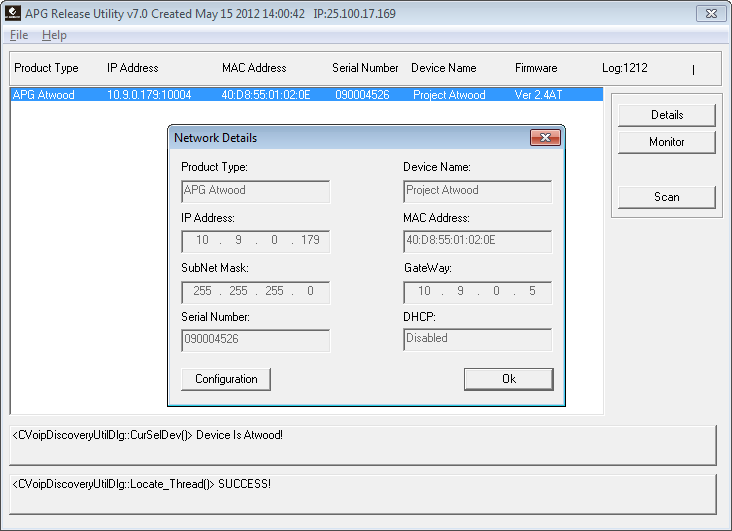Click the Log:1212 label
The image size is (732, 531).
click(x=625, y=68)
